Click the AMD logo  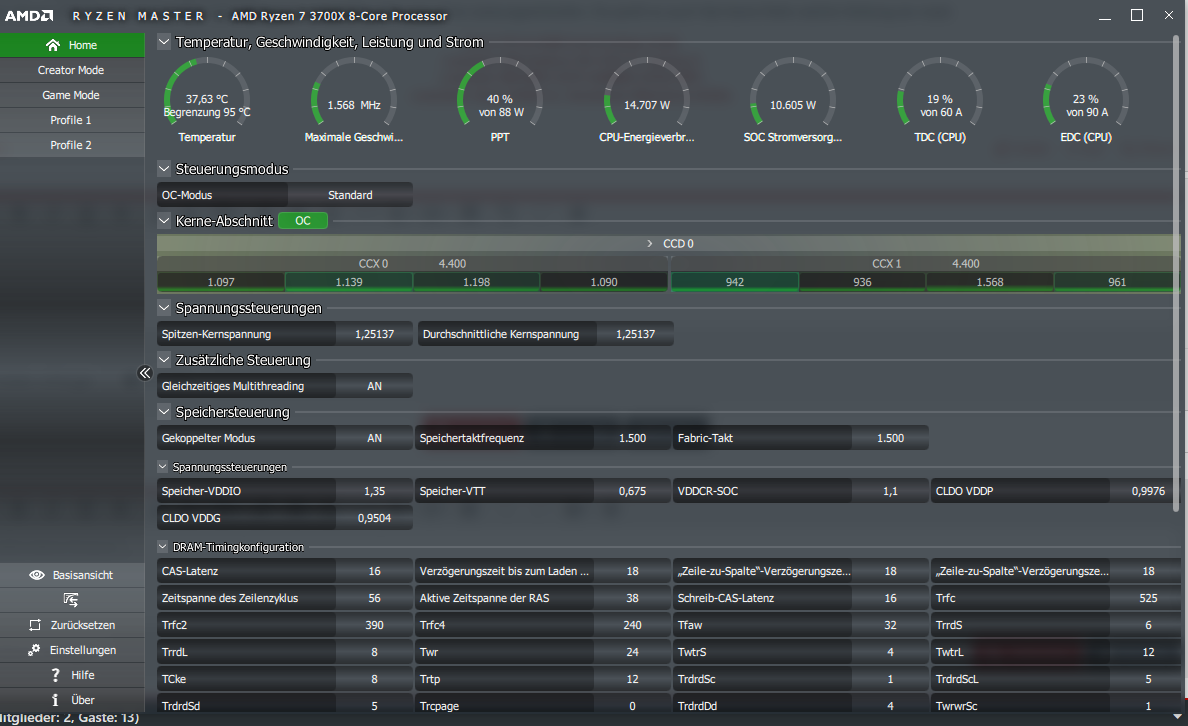pos(29,16)
